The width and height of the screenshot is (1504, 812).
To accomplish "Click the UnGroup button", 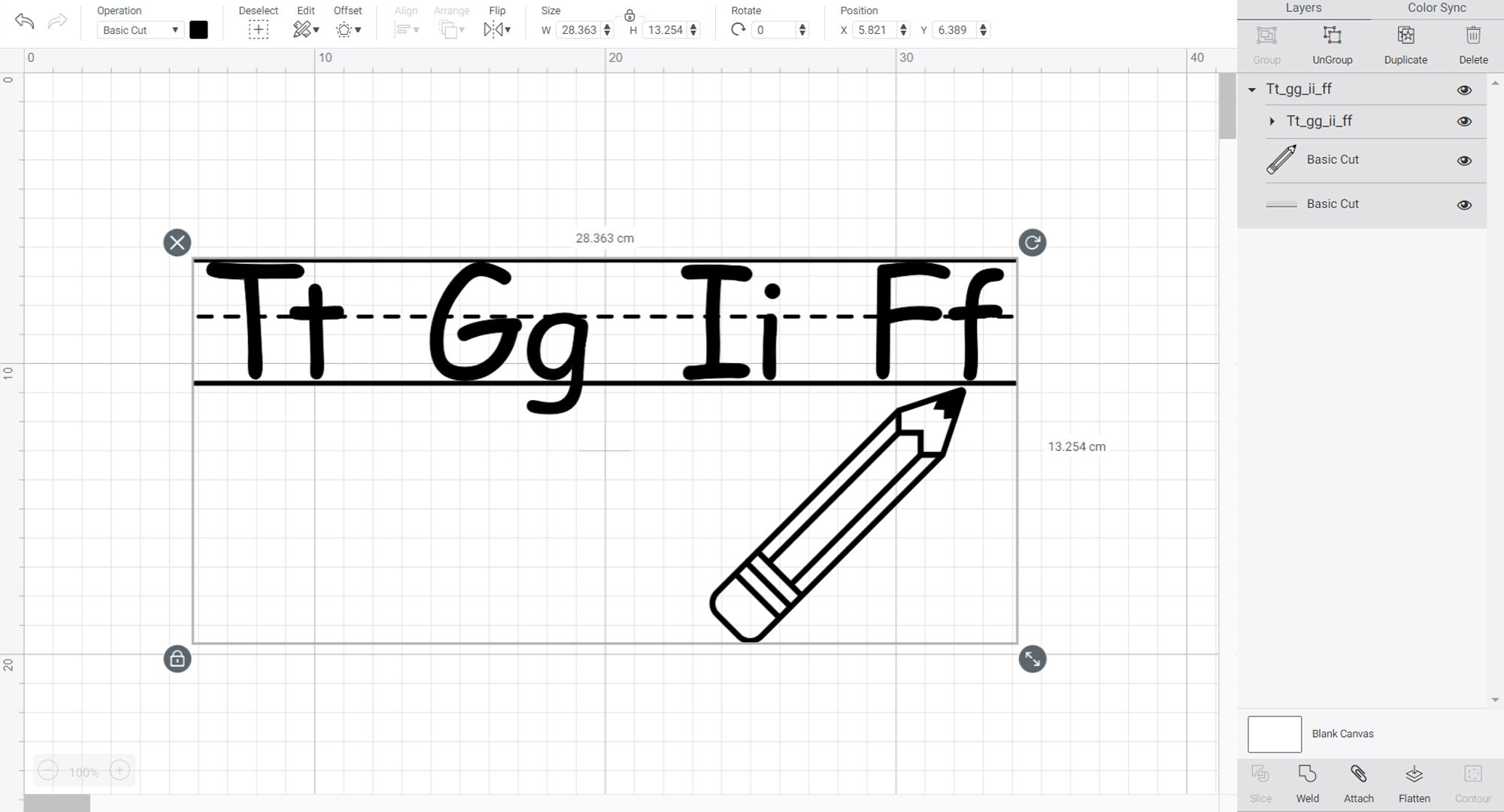I will (1332, 43).
